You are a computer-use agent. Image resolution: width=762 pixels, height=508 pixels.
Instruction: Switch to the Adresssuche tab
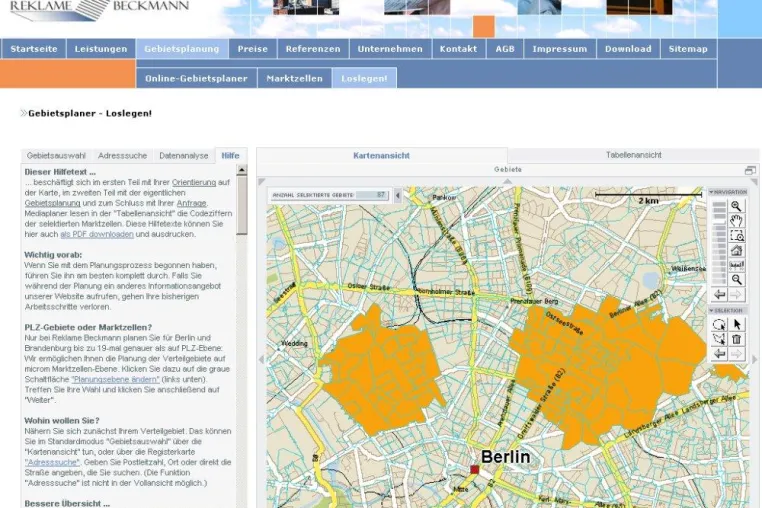tap(122, 156)
